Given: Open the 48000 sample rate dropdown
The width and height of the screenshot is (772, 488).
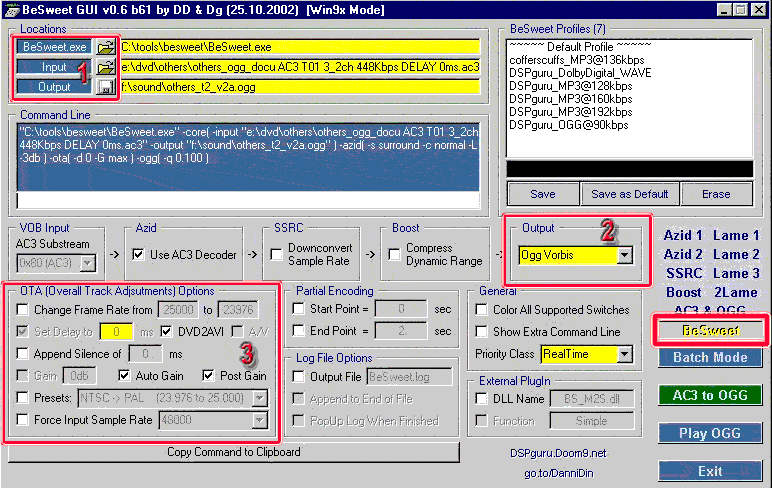Looking at the screenshot, I should 259,420.
